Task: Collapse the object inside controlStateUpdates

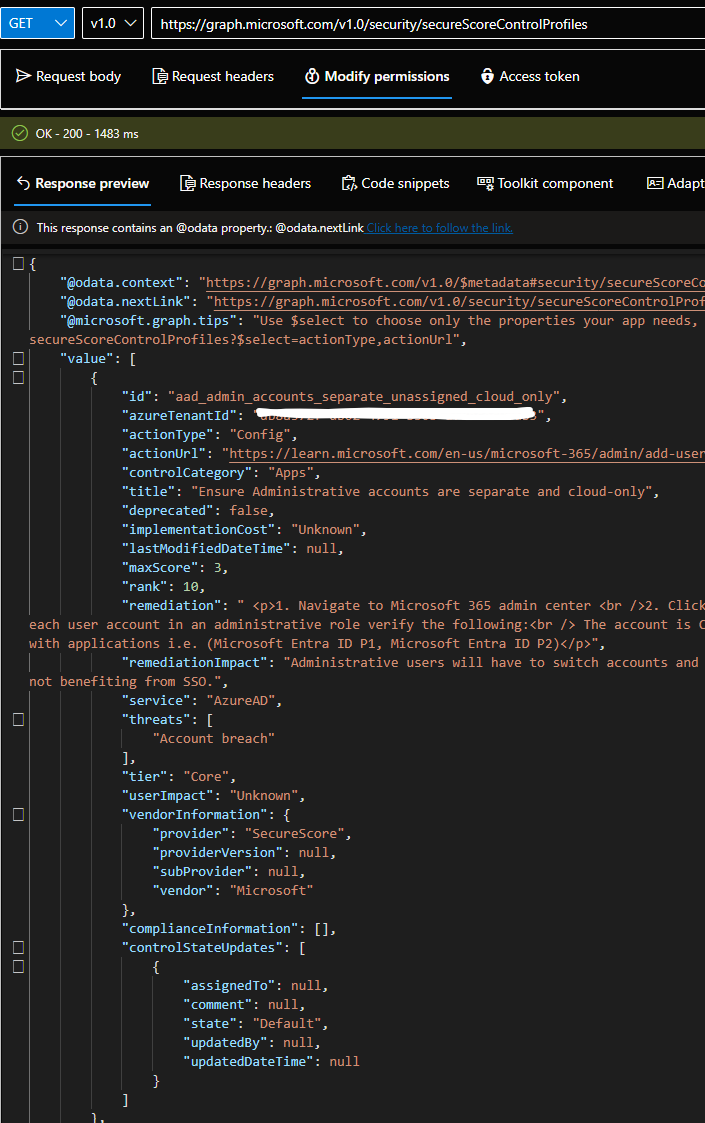Action: [19, 967]
